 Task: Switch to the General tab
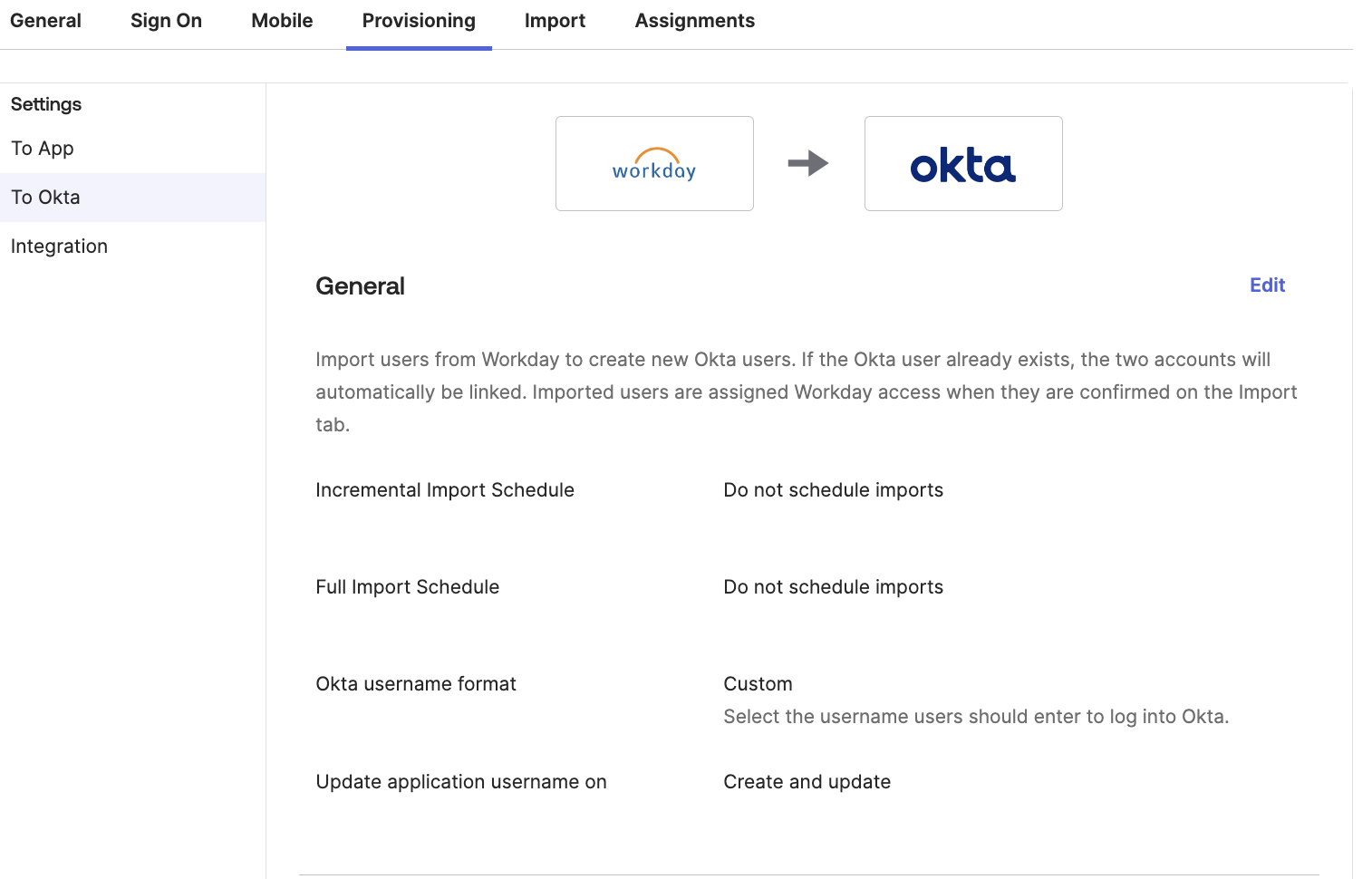pyautogui.click(x=45, y=20)
